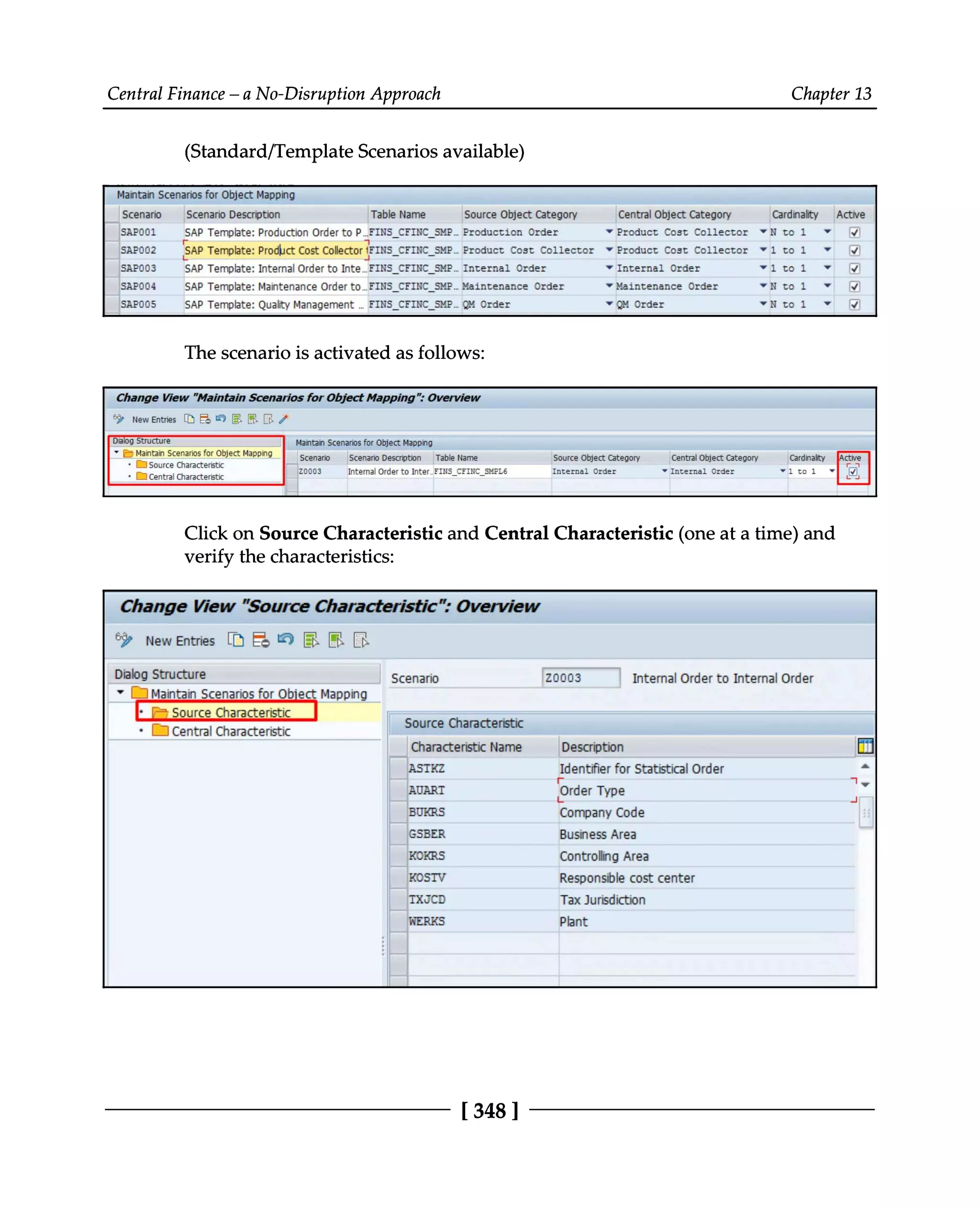Toggle Active checkbox for scenario SAP004

click(855, 286)
